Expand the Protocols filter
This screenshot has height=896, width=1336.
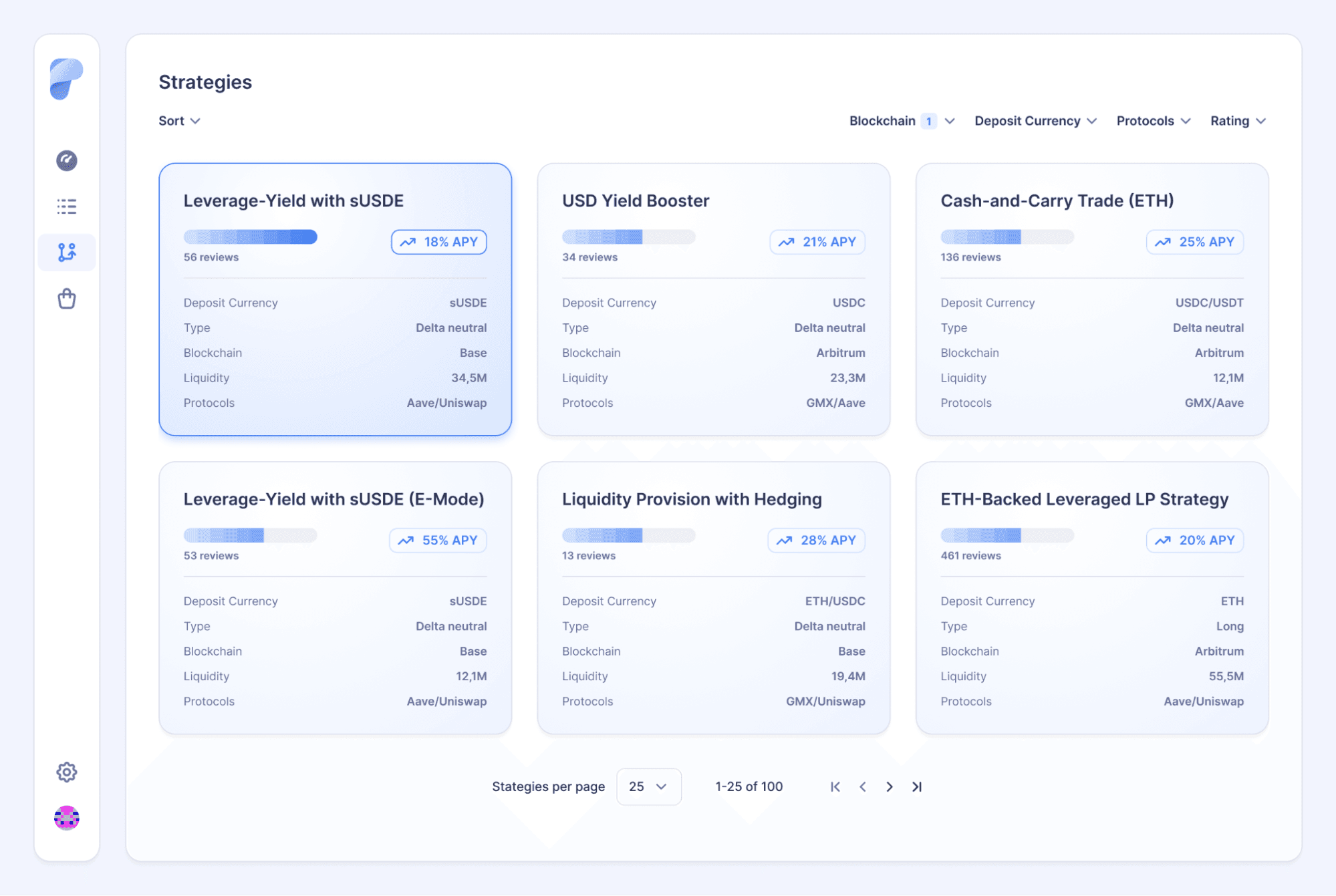1153,121
